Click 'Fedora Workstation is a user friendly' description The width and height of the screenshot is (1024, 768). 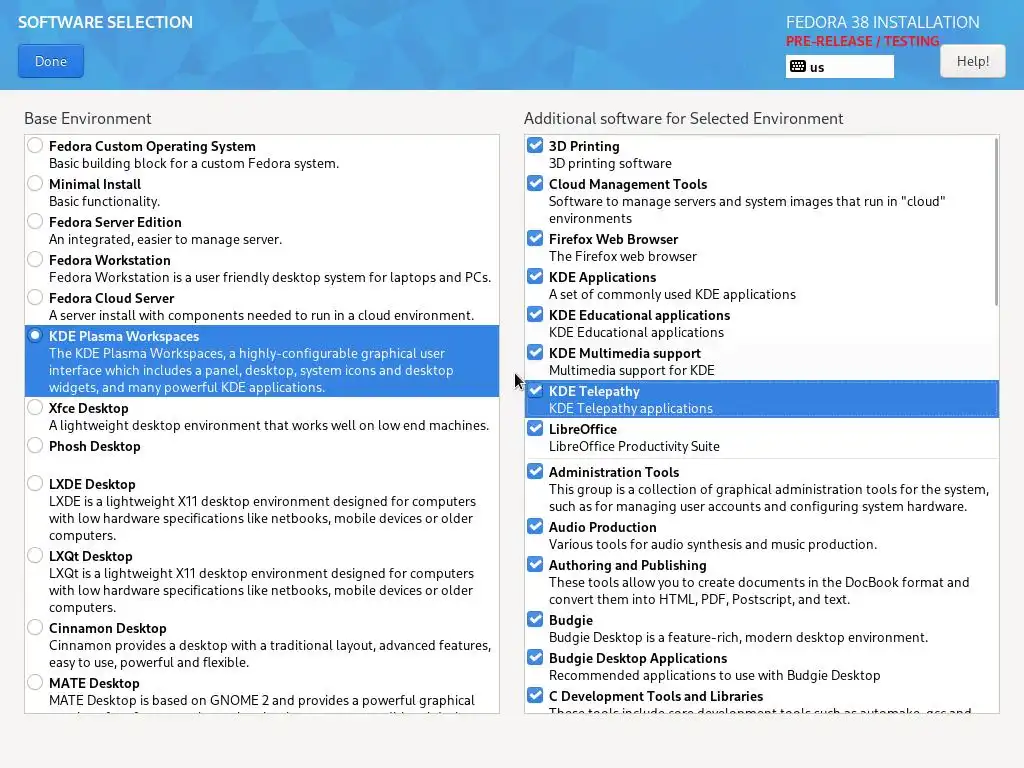[270, 277]
